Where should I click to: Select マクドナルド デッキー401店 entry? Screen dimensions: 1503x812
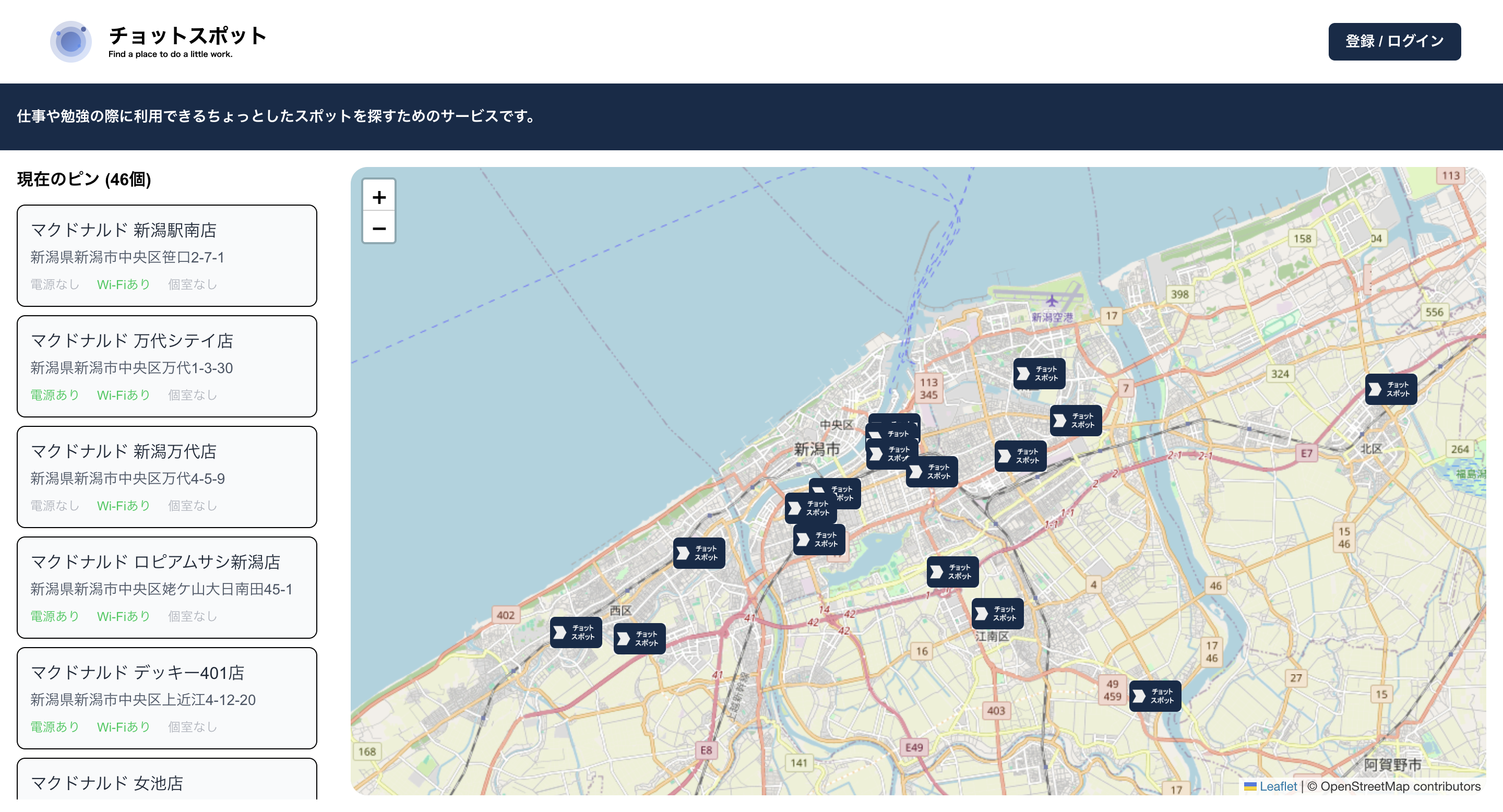coord(167,698)
